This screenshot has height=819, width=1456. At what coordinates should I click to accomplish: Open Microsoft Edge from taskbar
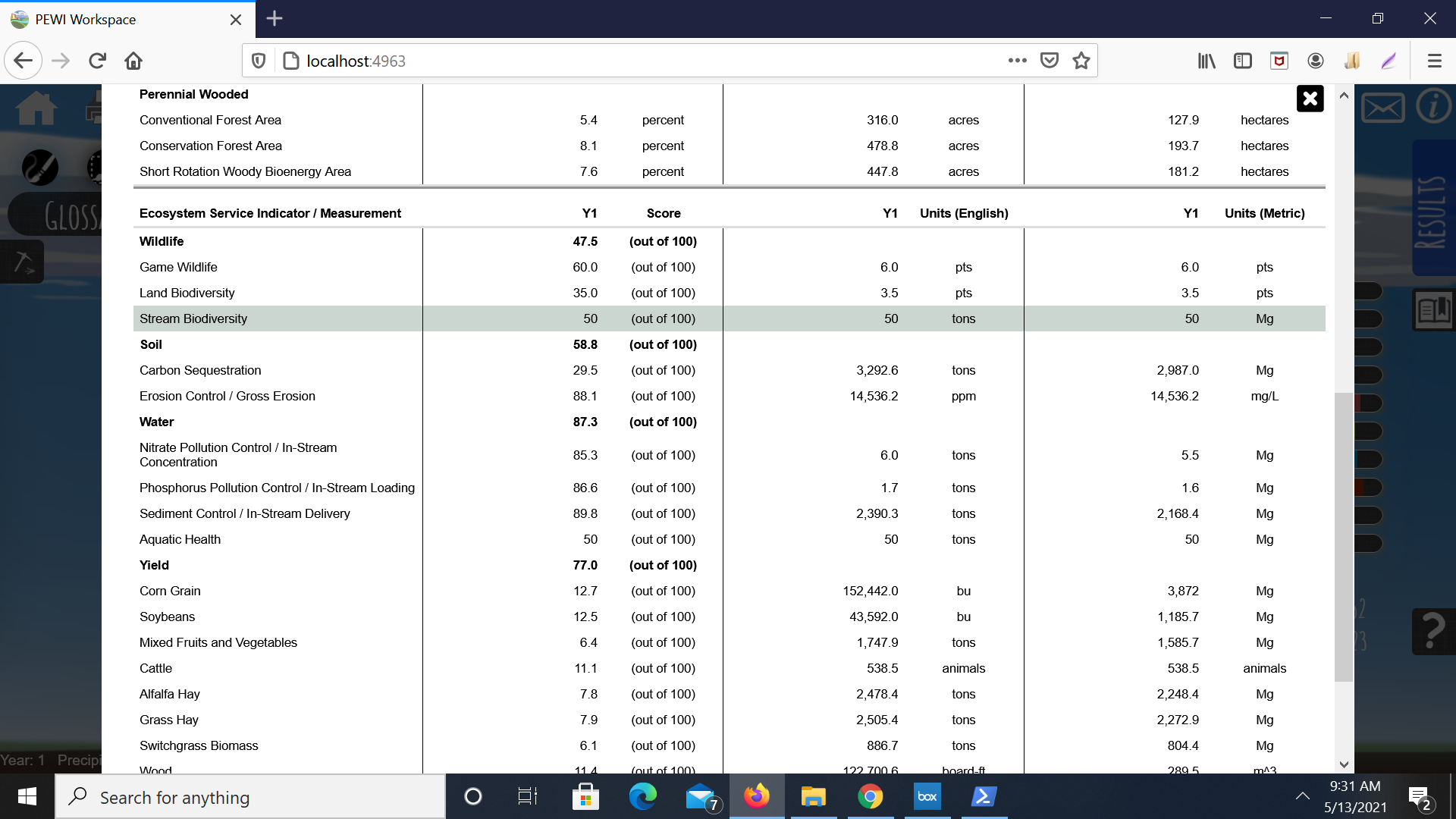(642, 796)
